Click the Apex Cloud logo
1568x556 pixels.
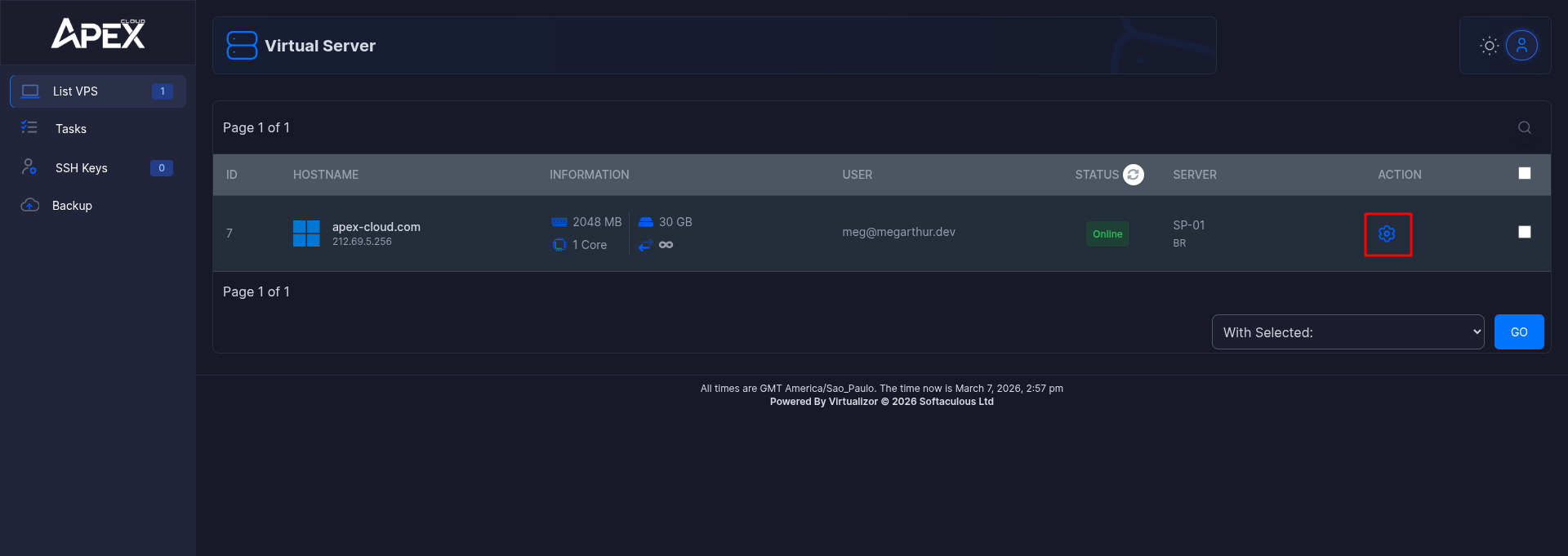pyautogui.click(x=98, y=33)
